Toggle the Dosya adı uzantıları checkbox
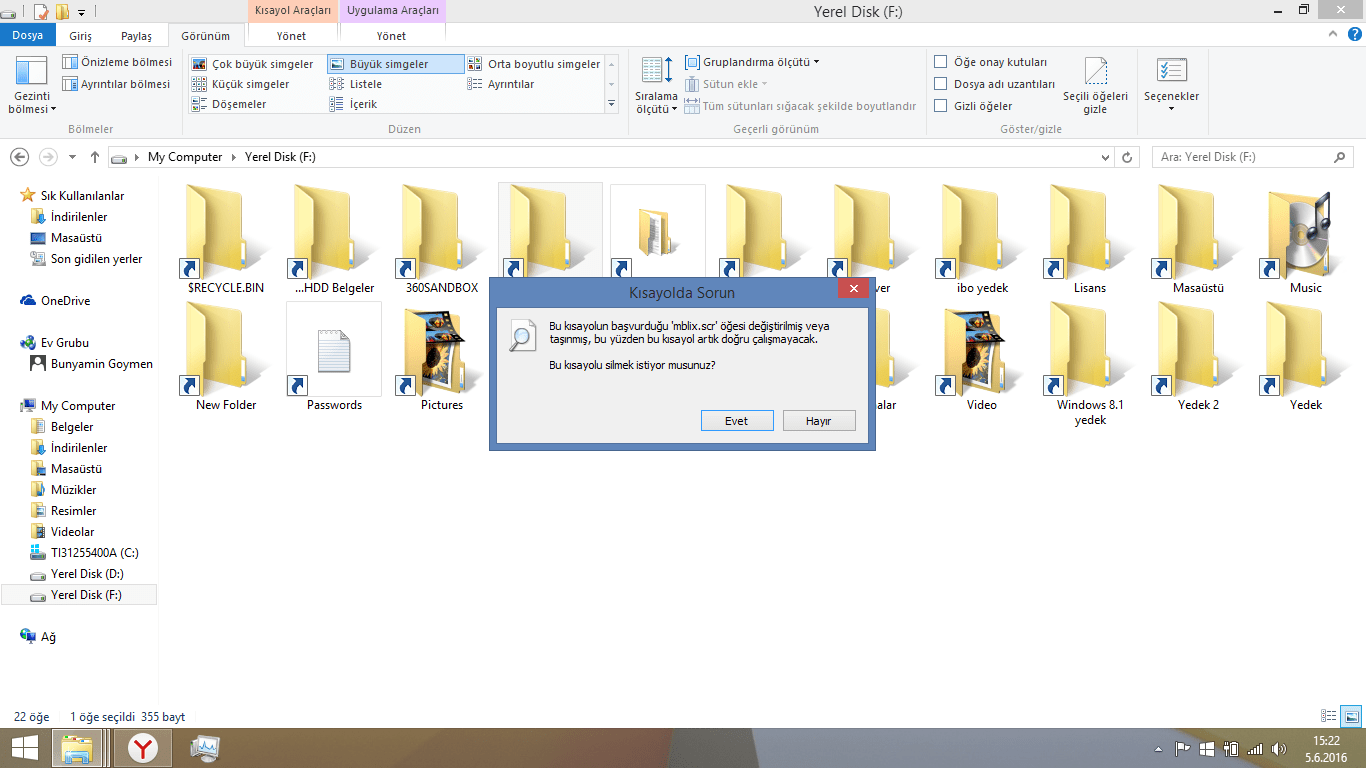 [x=941, y=84]
